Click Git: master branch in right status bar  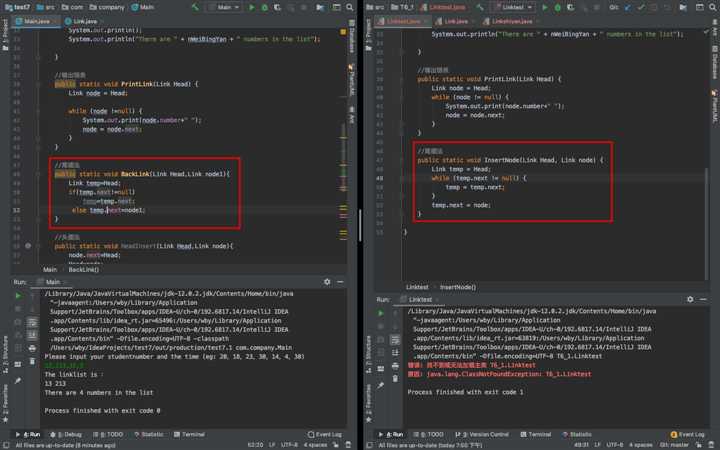[674, 444]
